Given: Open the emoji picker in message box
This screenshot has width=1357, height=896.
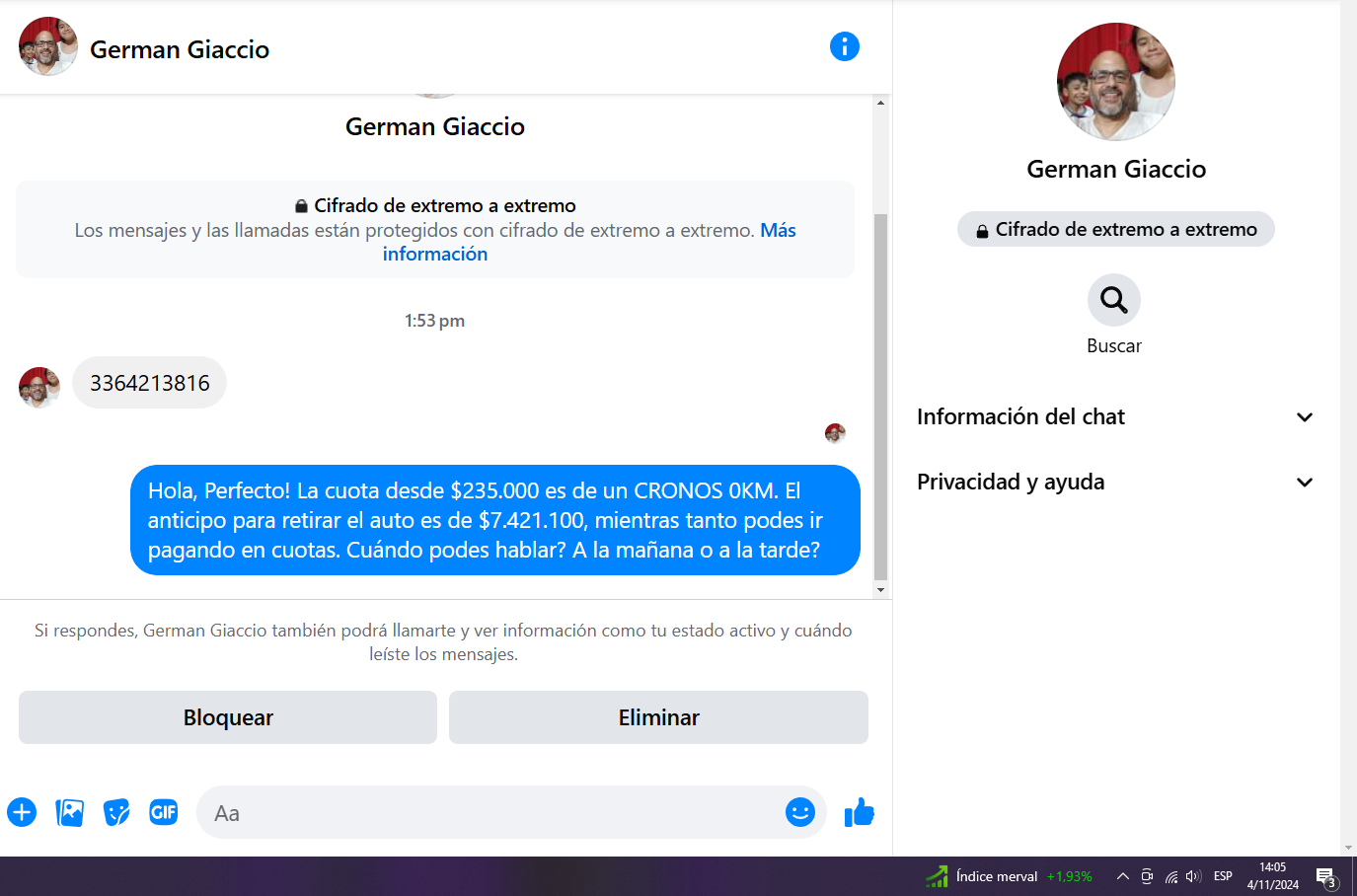Looking at the screenshot, I should (x=799, y=812).
